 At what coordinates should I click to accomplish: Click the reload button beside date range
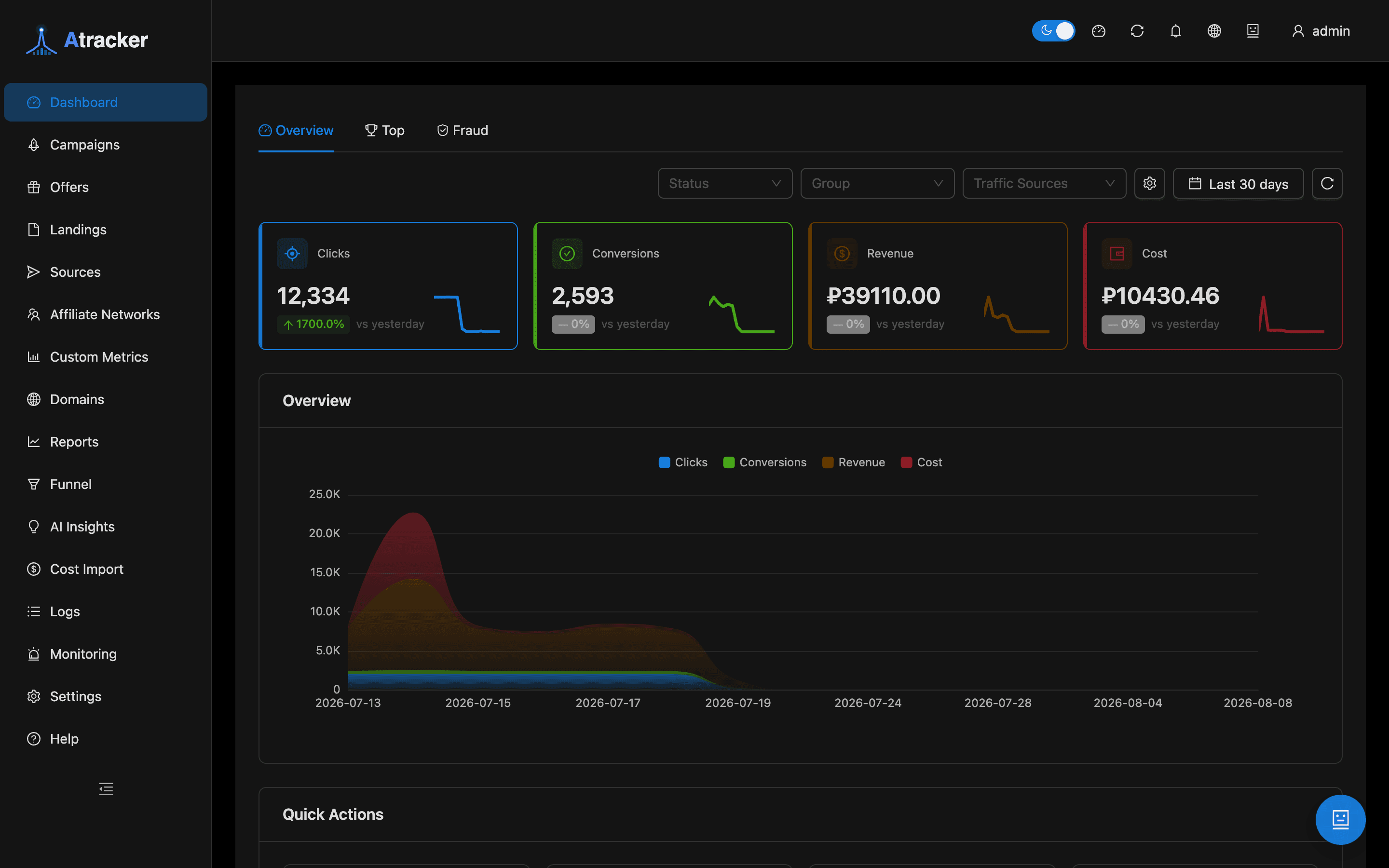1327,184
